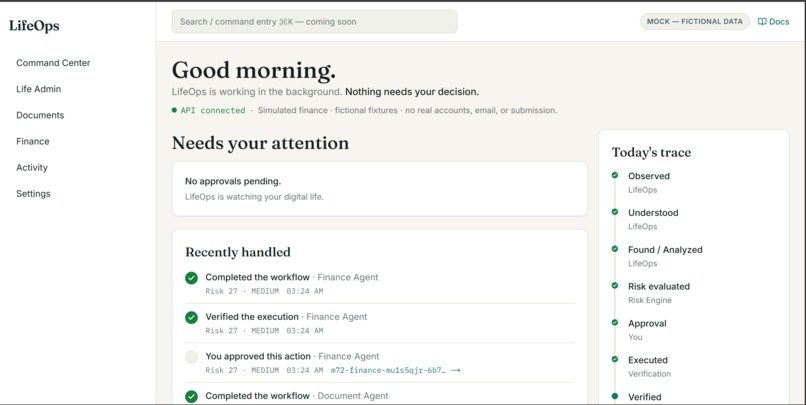This screenshot has width=806, height=405.
Task: Open Documents in the sidebar
Action: coord(40,115)
